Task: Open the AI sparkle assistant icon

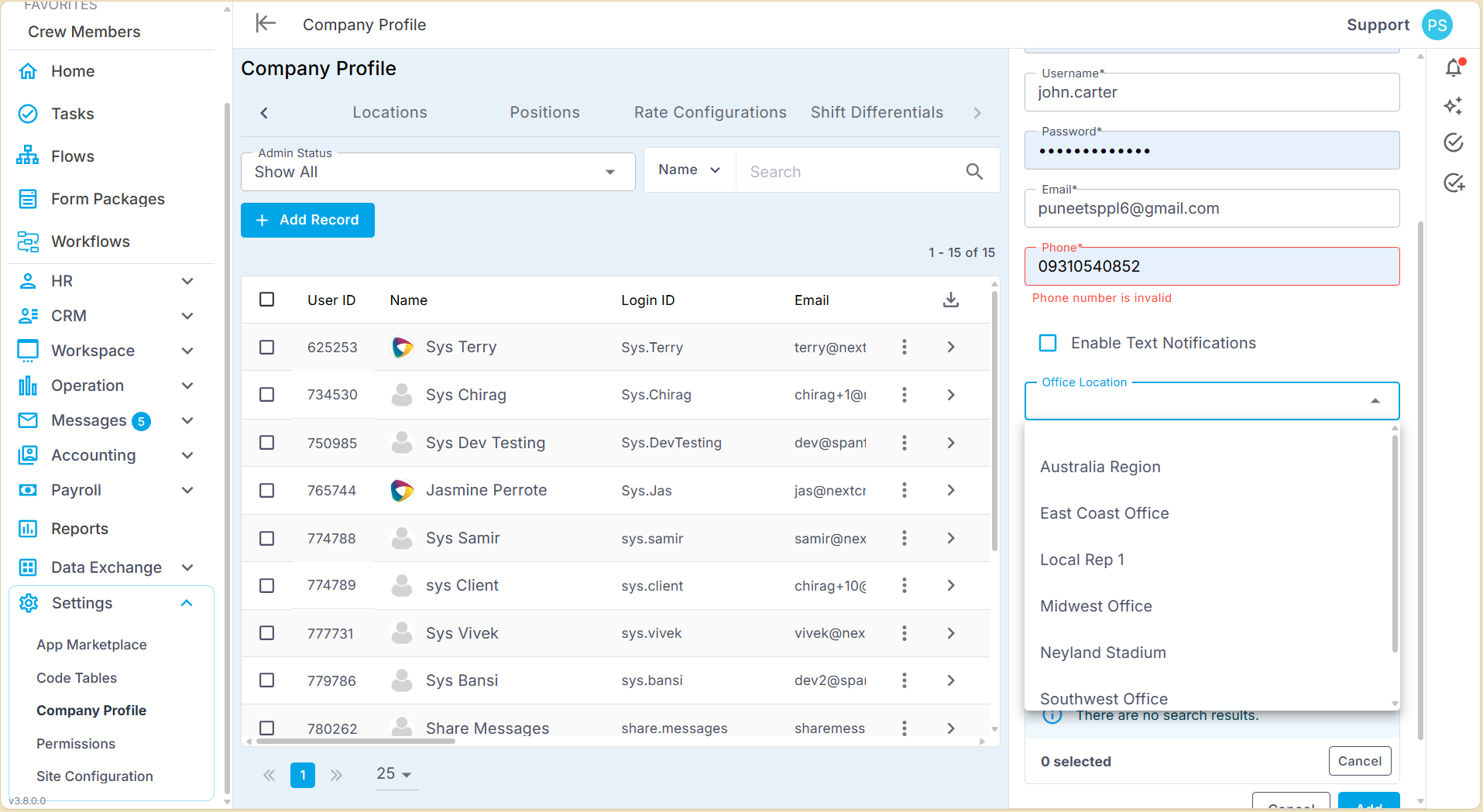Action: coord(1454,105)
